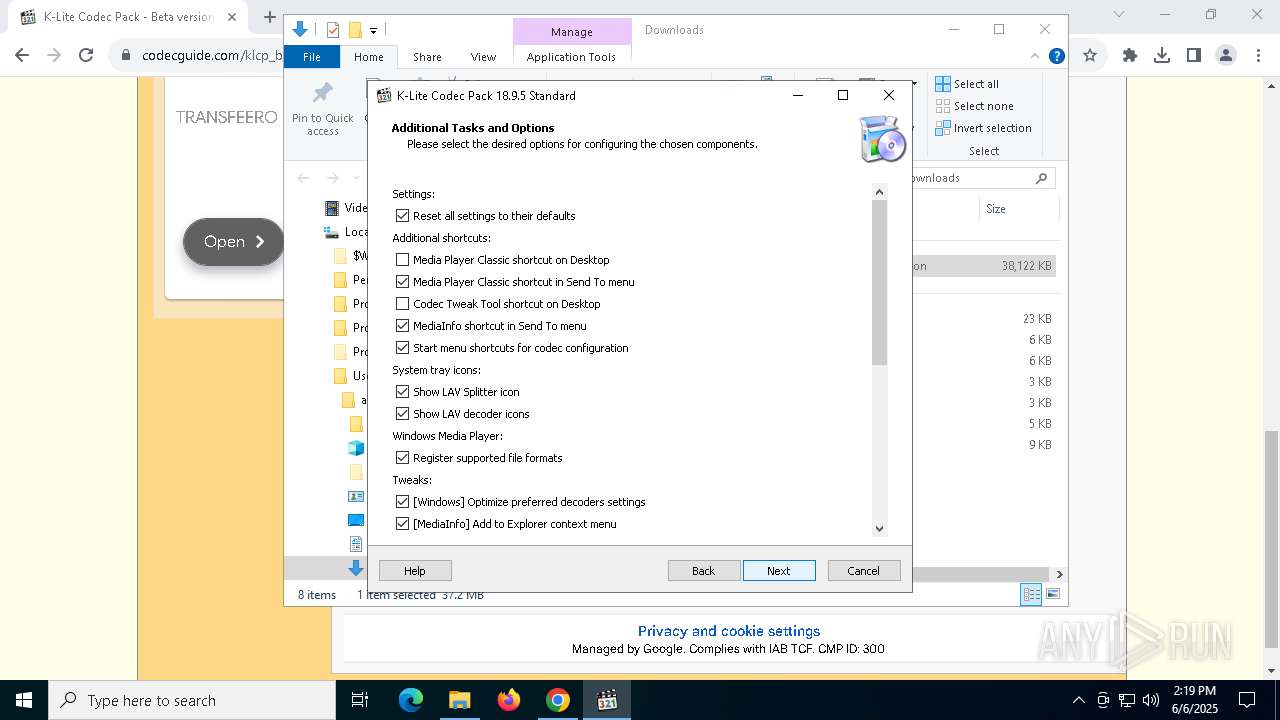Click Select all in Explorer ribbon
The height and width of the screenshot is (720, 1280).
point(967,84)
